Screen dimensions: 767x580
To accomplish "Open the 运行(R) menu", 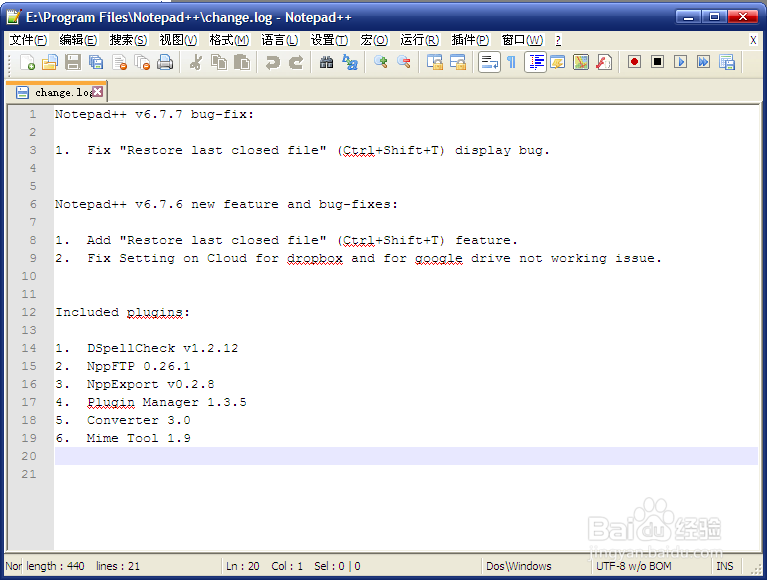I will pos(420,40).
